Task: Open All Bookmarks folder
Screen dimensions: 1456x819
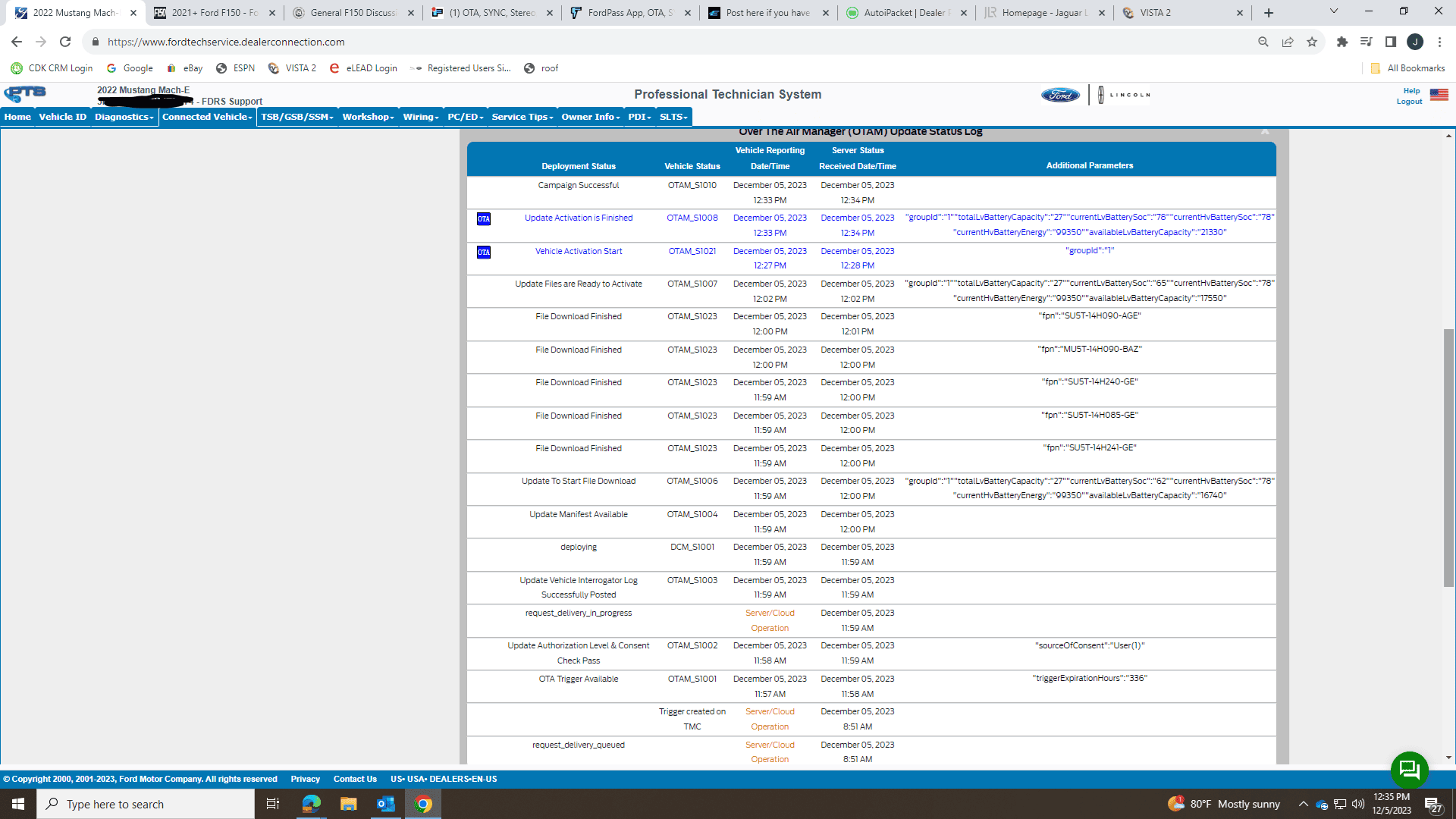Action: (x=1407, y=68)
